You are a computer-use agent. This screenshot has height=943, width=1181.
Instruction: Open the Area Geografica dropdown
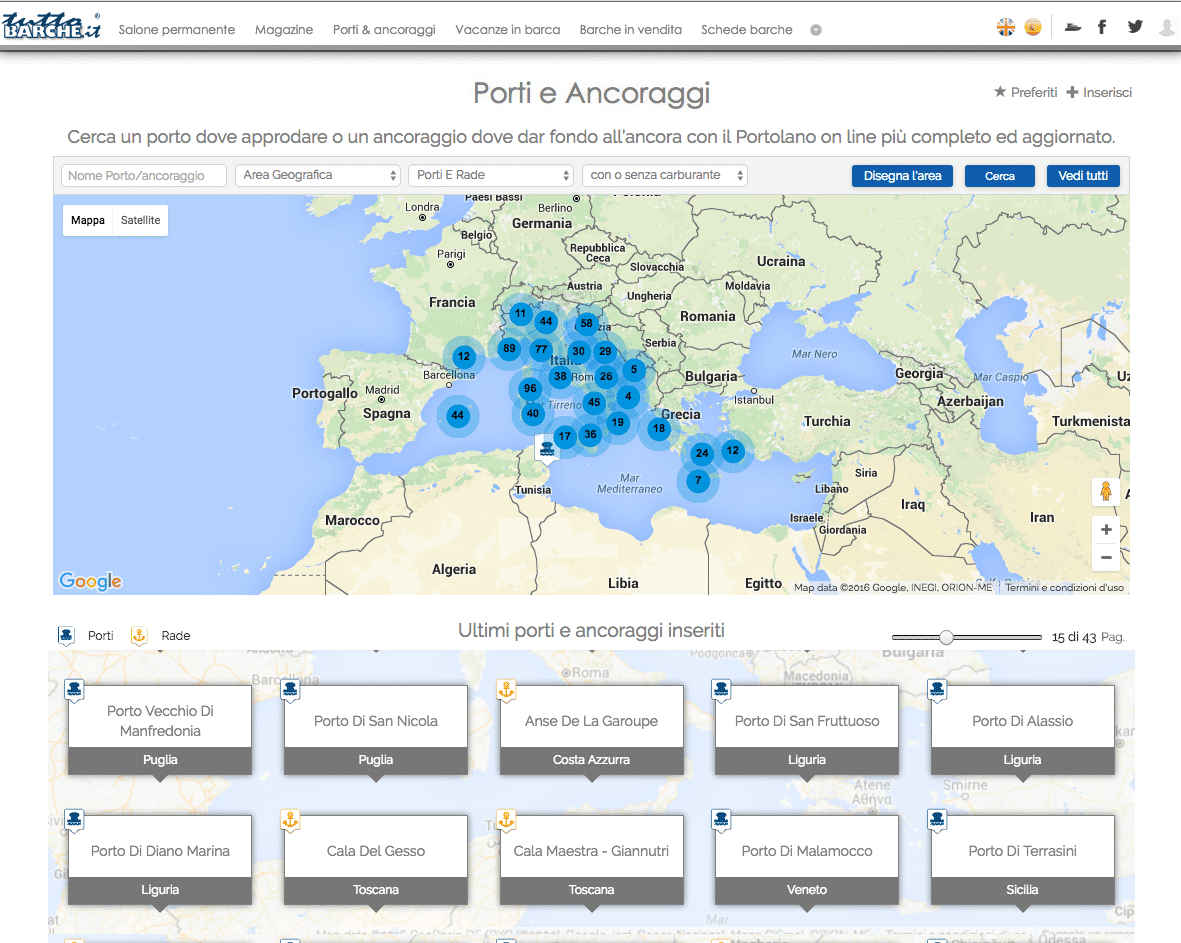[318, 175]
